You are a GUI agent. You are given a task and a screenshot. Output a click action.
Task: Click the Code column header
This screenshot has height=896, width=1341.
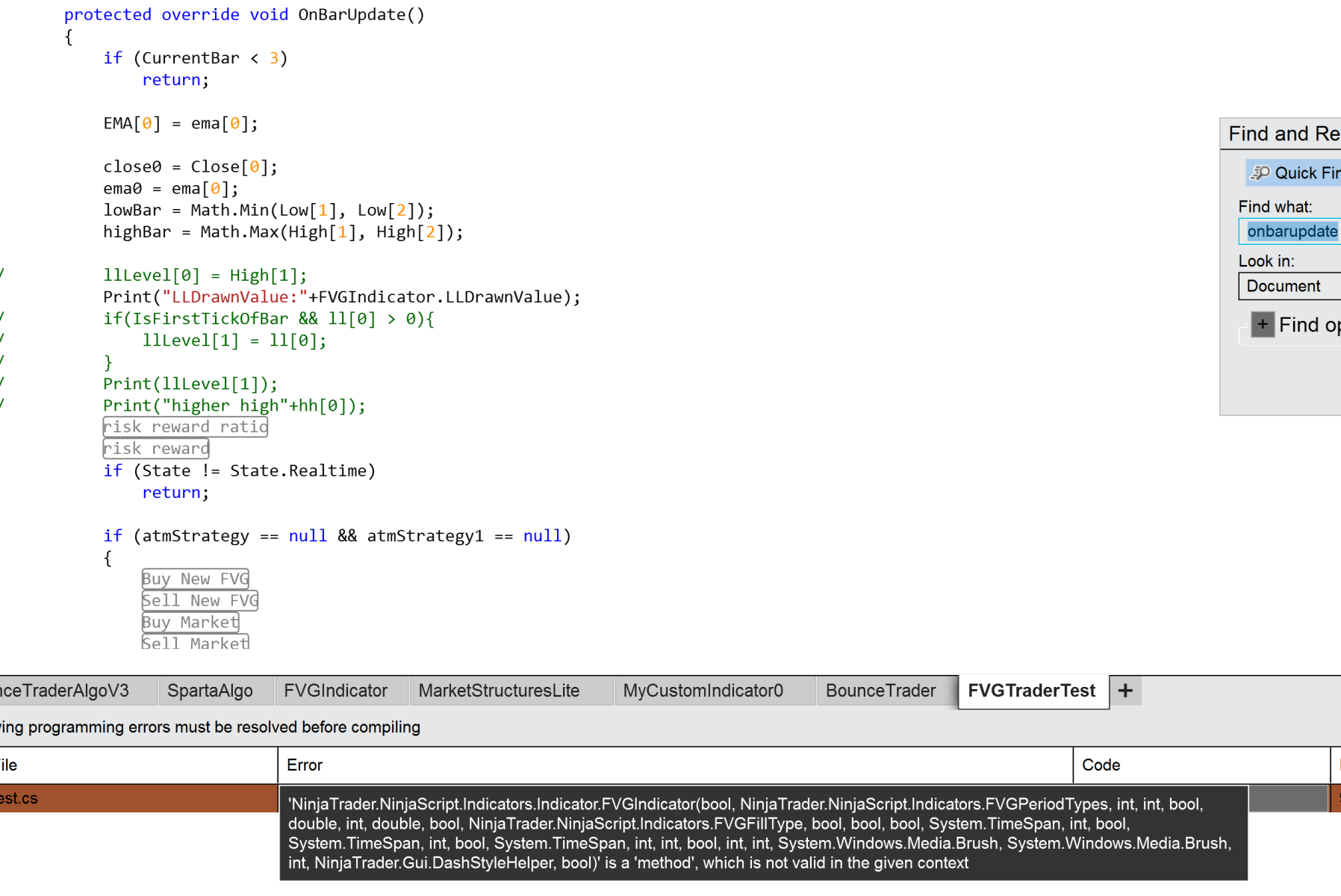[x=1201, y=765]
